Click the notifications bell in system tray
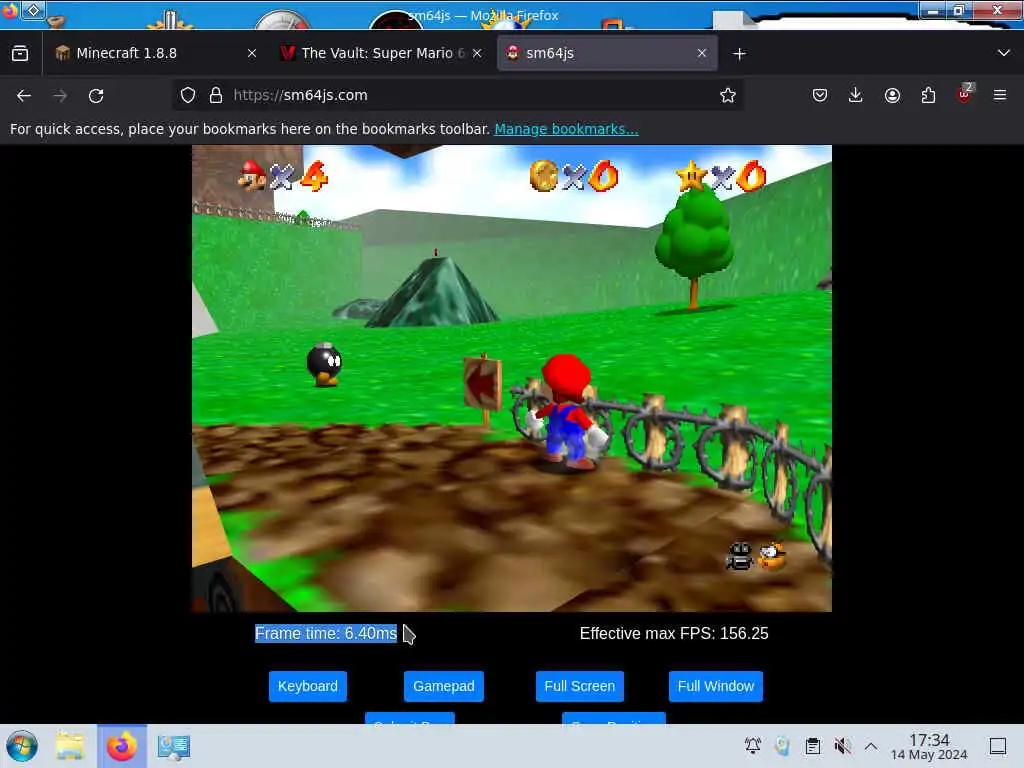The height and width of the screenshot is (768, 1024). click(x=752, y=746)
